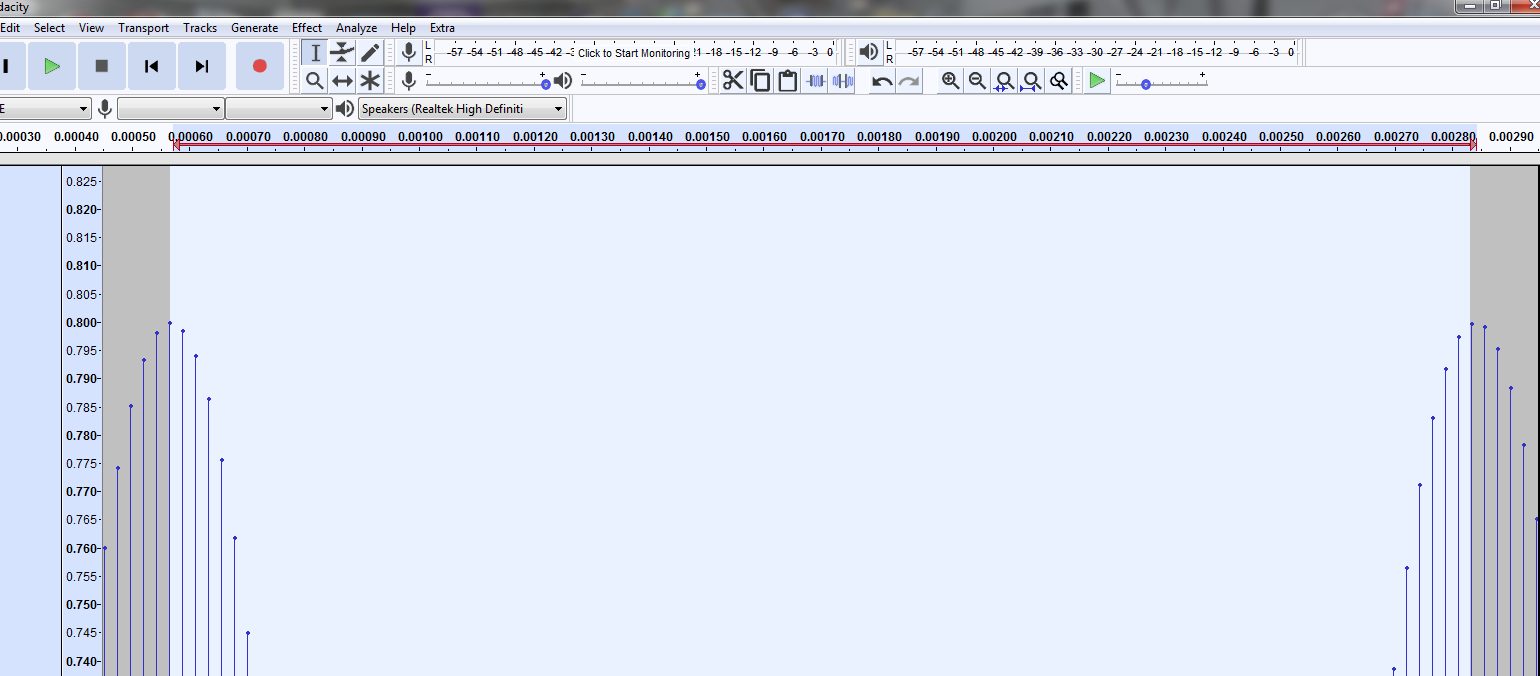Expand the recording device dropdown
This screenshot has width=1540, height=676.
[170, 108]
